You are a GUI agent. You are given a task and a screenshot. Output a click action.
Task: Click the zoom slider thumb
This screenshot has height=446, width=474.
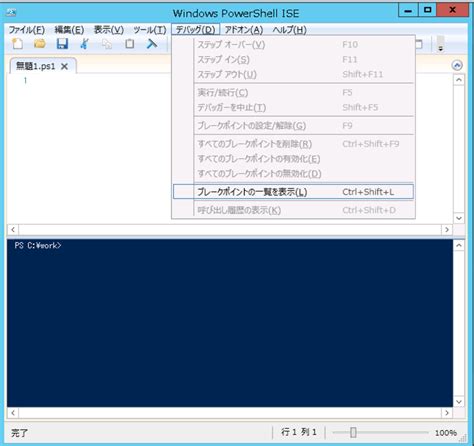click(353, 433)
